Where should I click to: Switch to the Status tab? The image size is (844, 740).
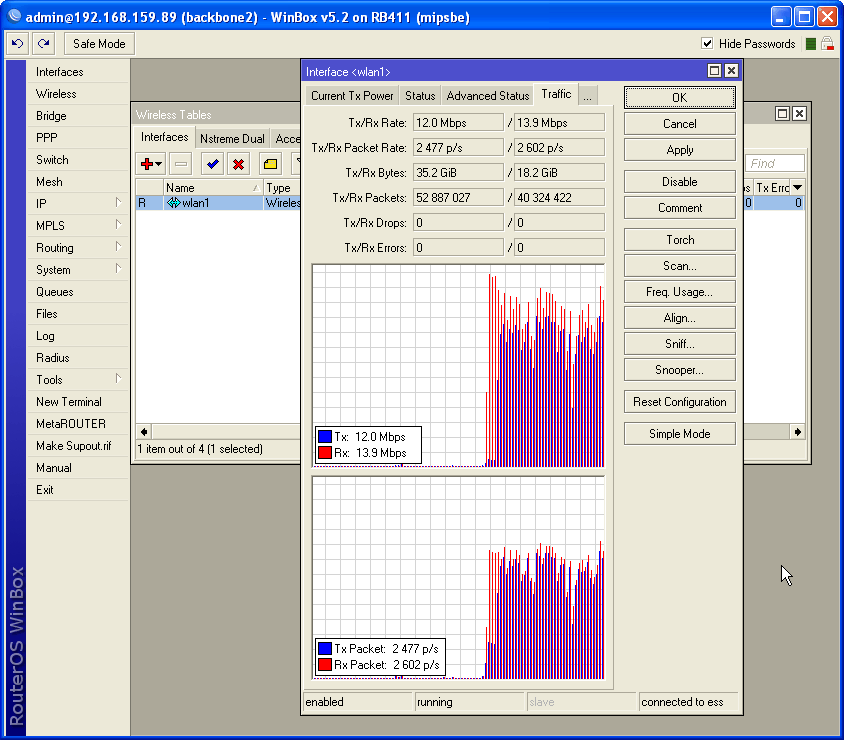click(x=419, y=95)
